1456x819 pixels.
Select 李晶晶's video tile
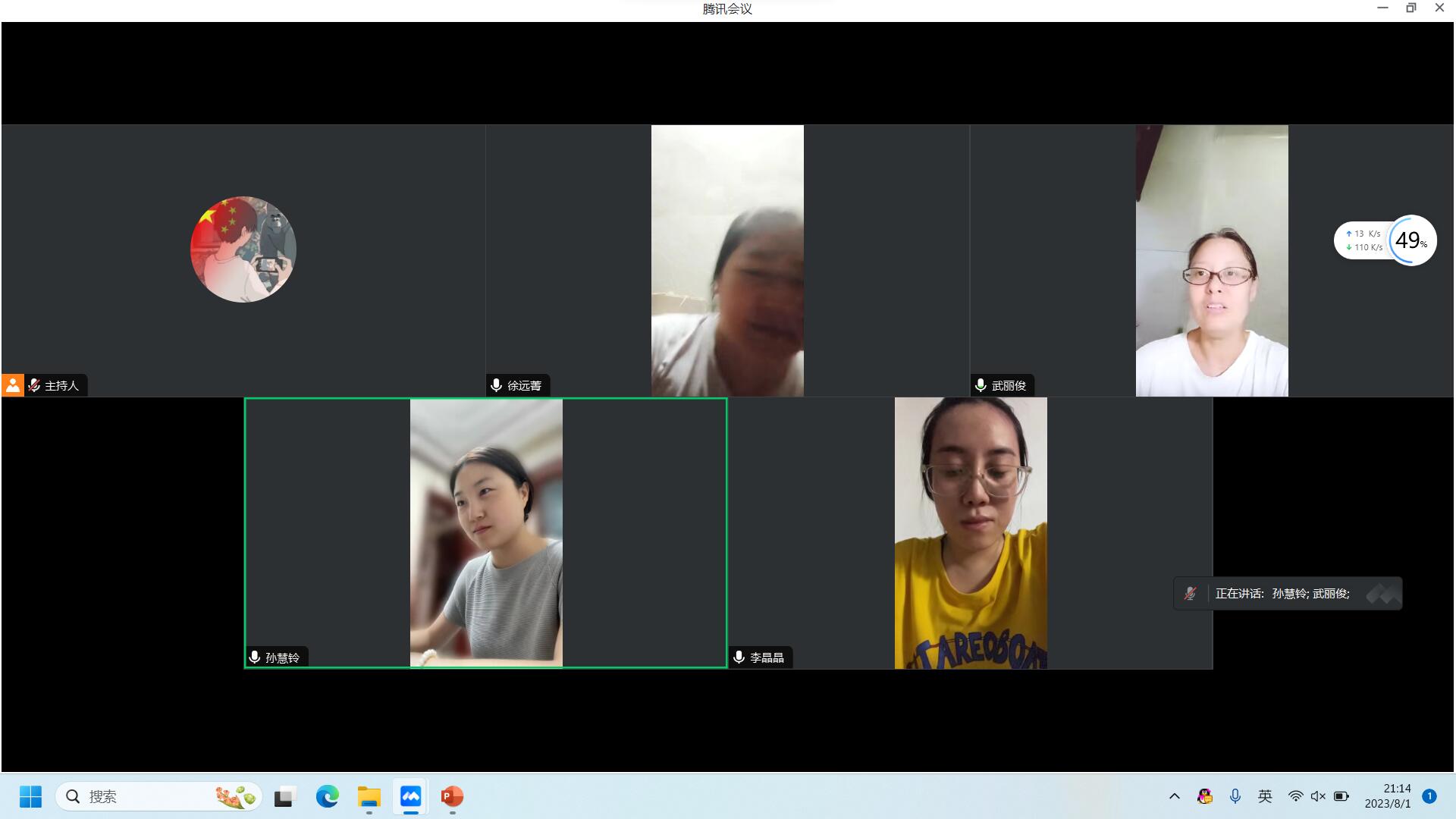click(x=971, y=532)
